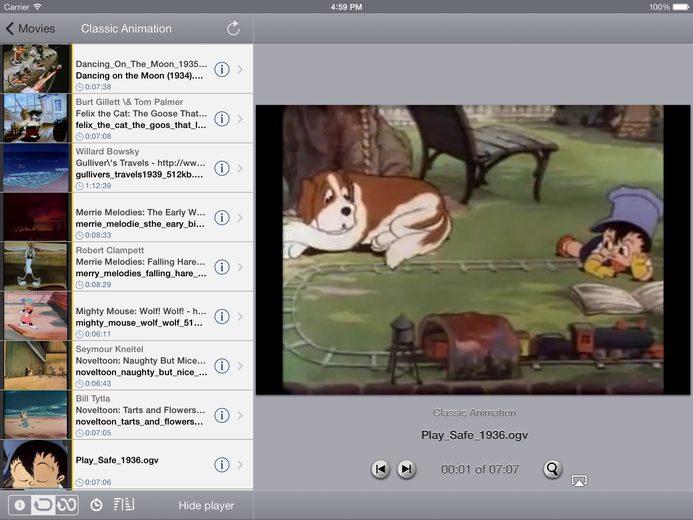Tap the playing video frame
Viewport: 693px width, 520px height.
pos(473,250)
